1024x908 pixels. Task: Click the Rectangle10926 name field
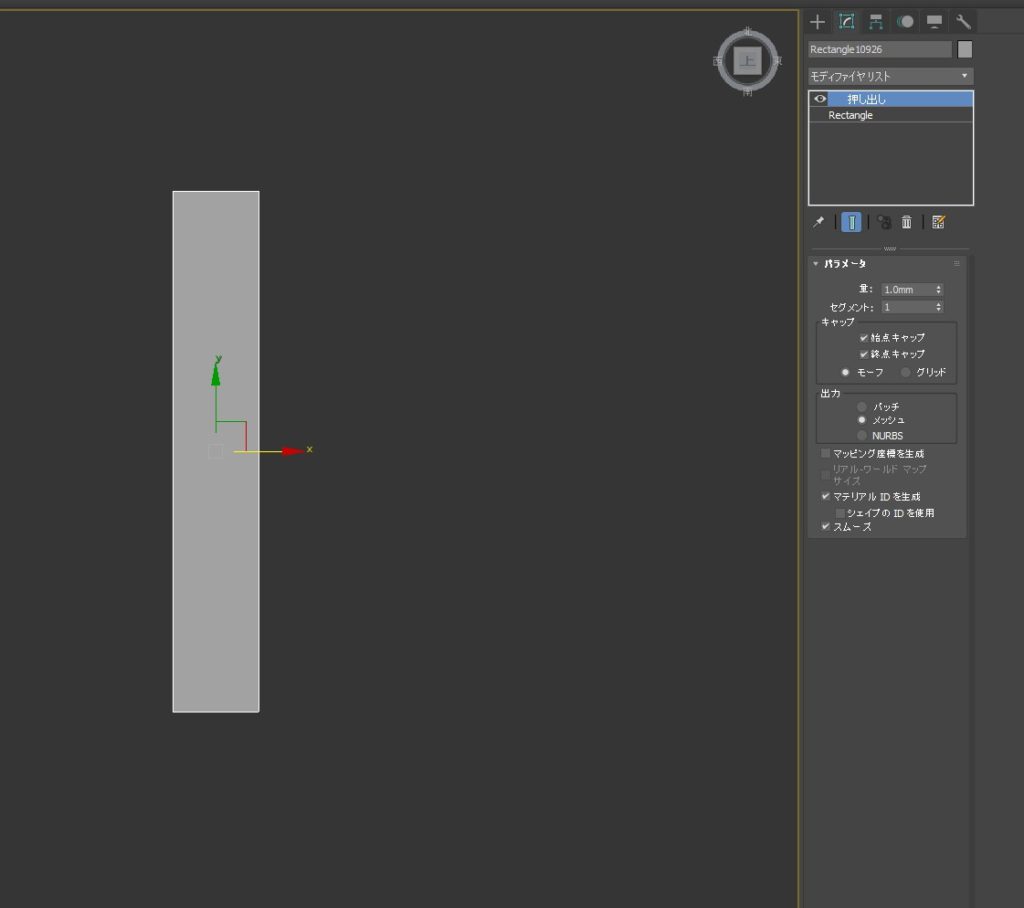click(x=879, y=49)
